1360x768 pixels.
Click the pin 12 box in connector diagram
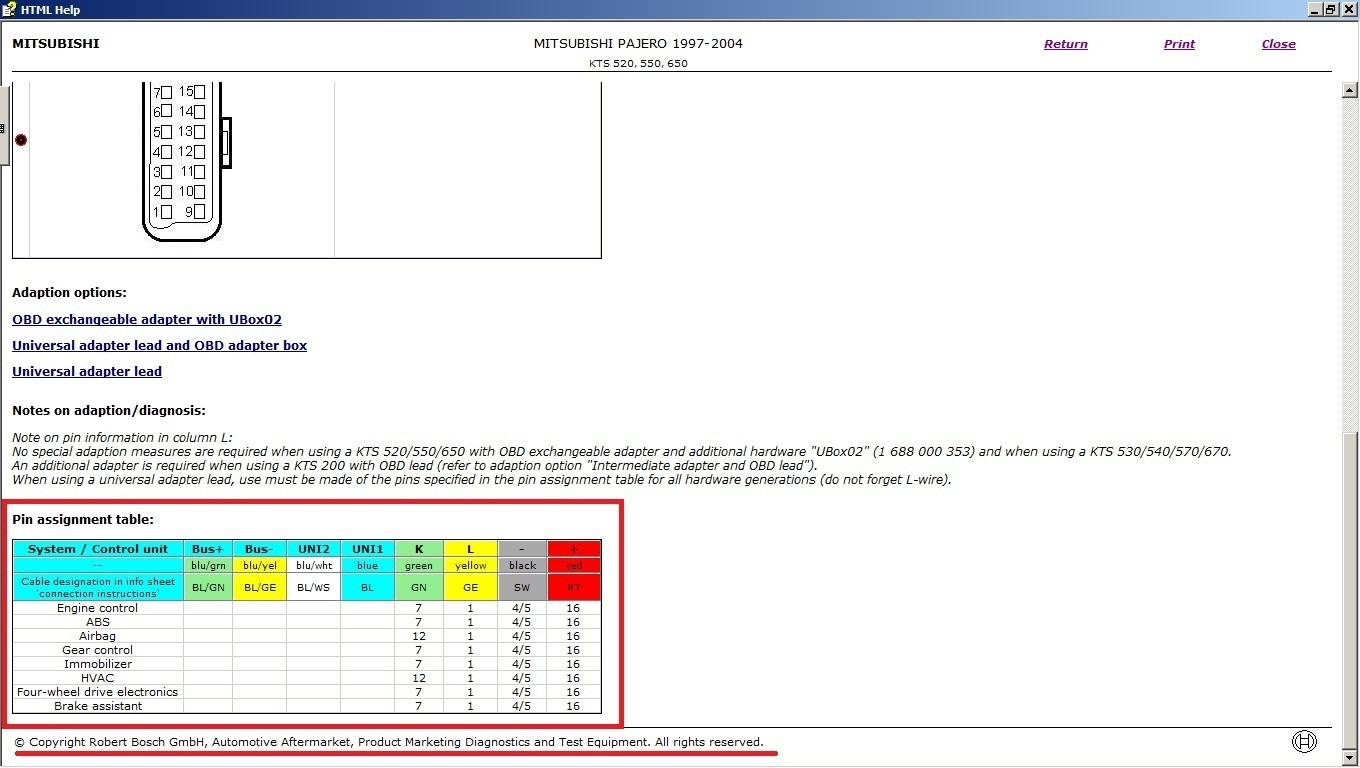click(x=200, y=152)
